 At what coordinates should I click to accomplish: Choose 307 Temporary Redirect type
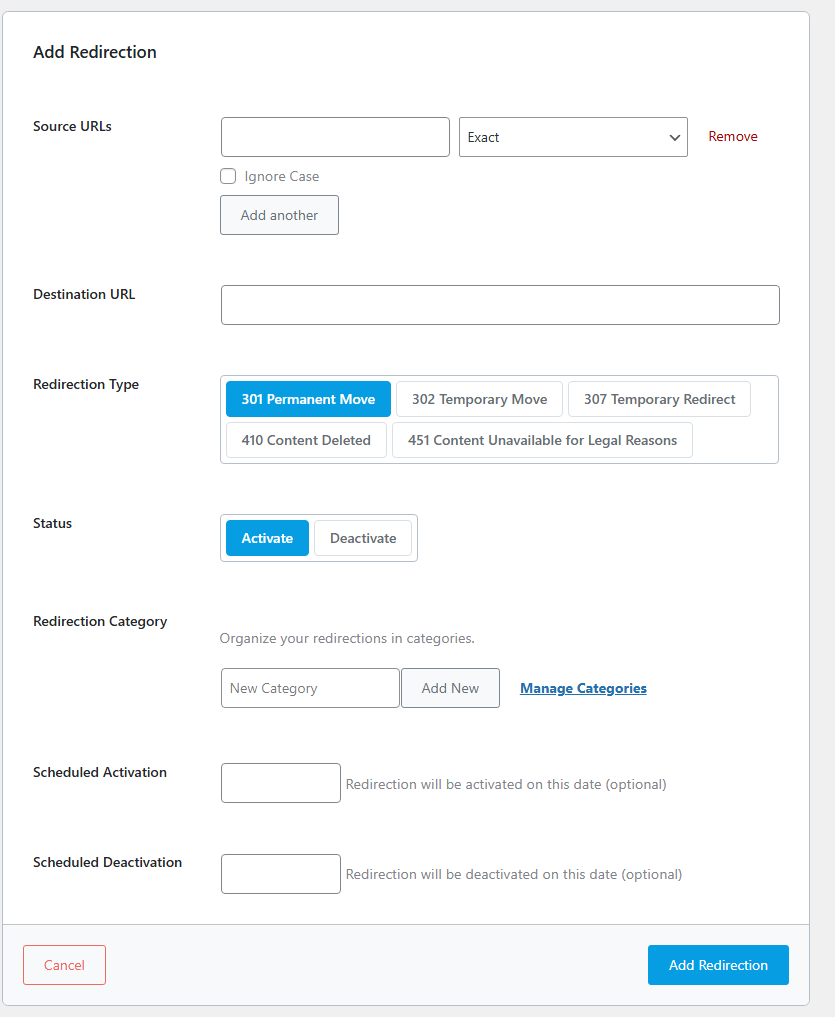659,399
